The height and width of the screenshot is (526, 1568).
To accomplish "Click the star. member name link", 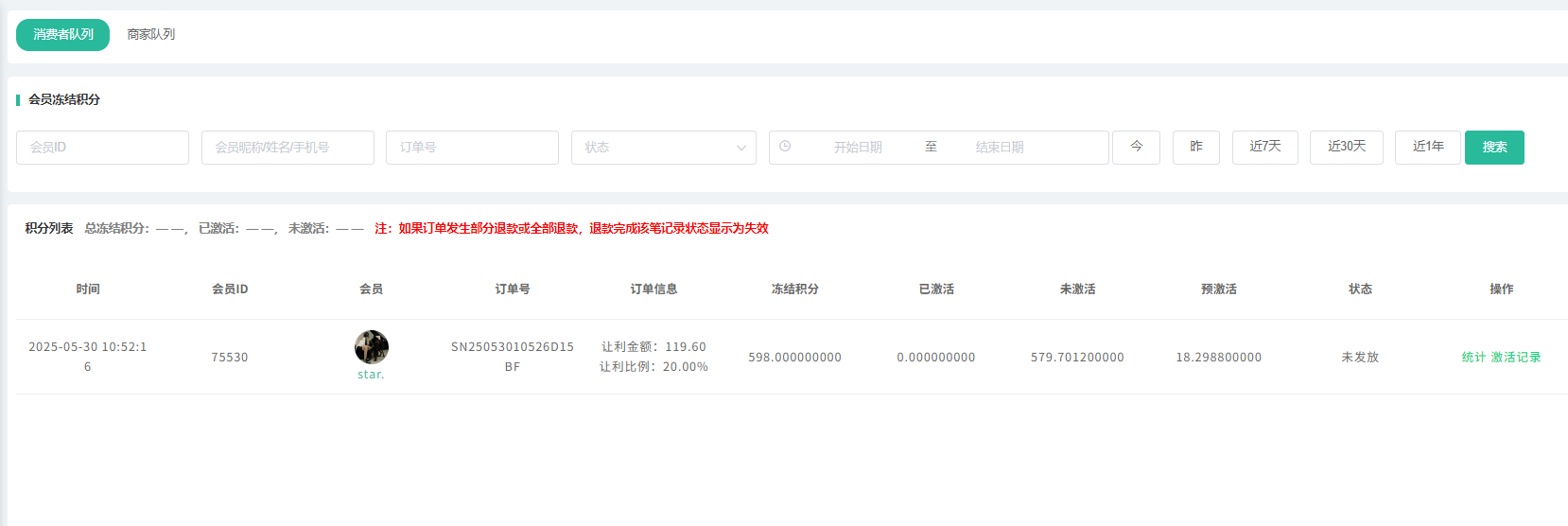I will point(371,375).
